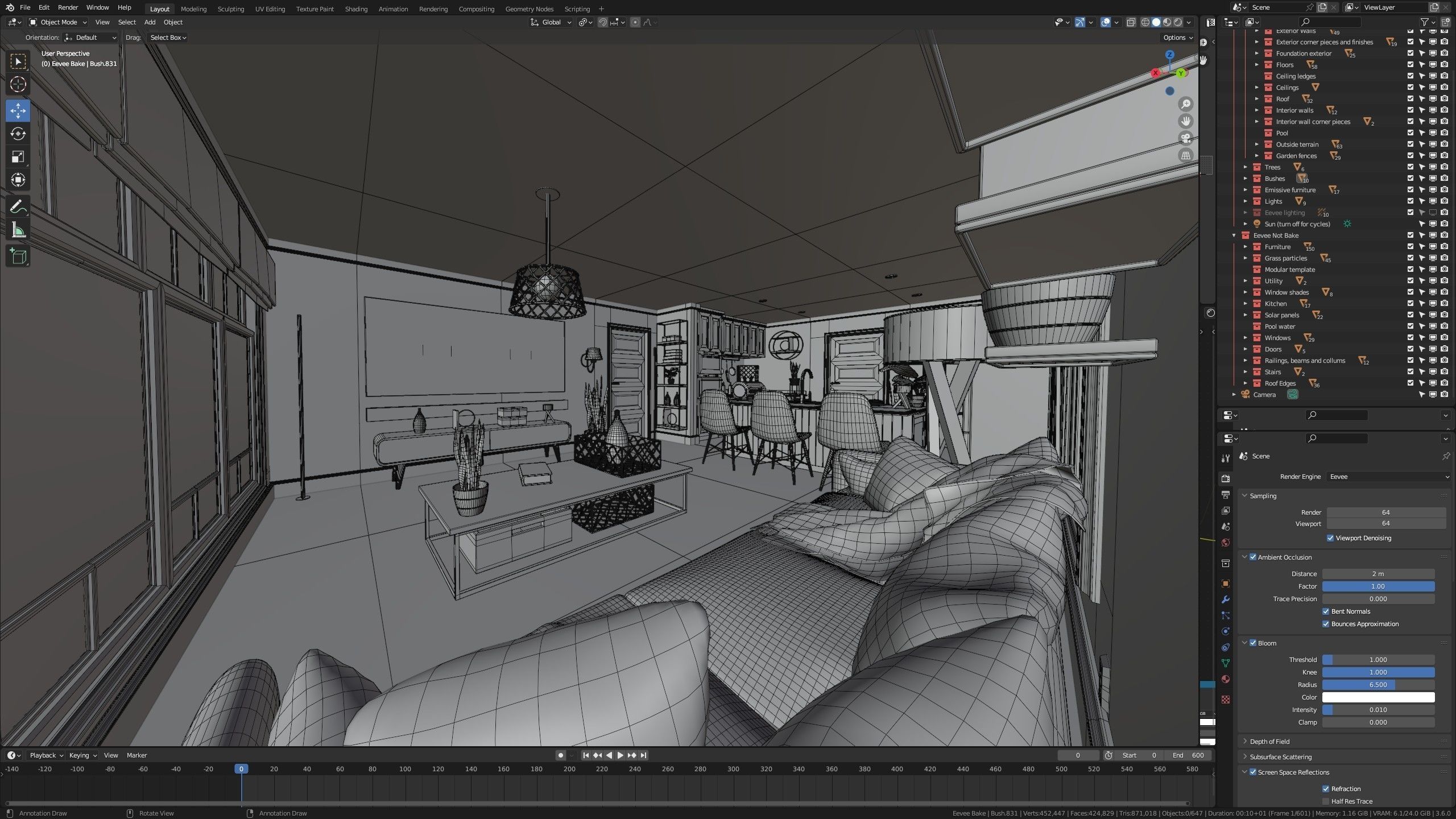The width and height of the screenshot is (1456, 819).
Task: Play the animation forward
Action: [620, 755]
